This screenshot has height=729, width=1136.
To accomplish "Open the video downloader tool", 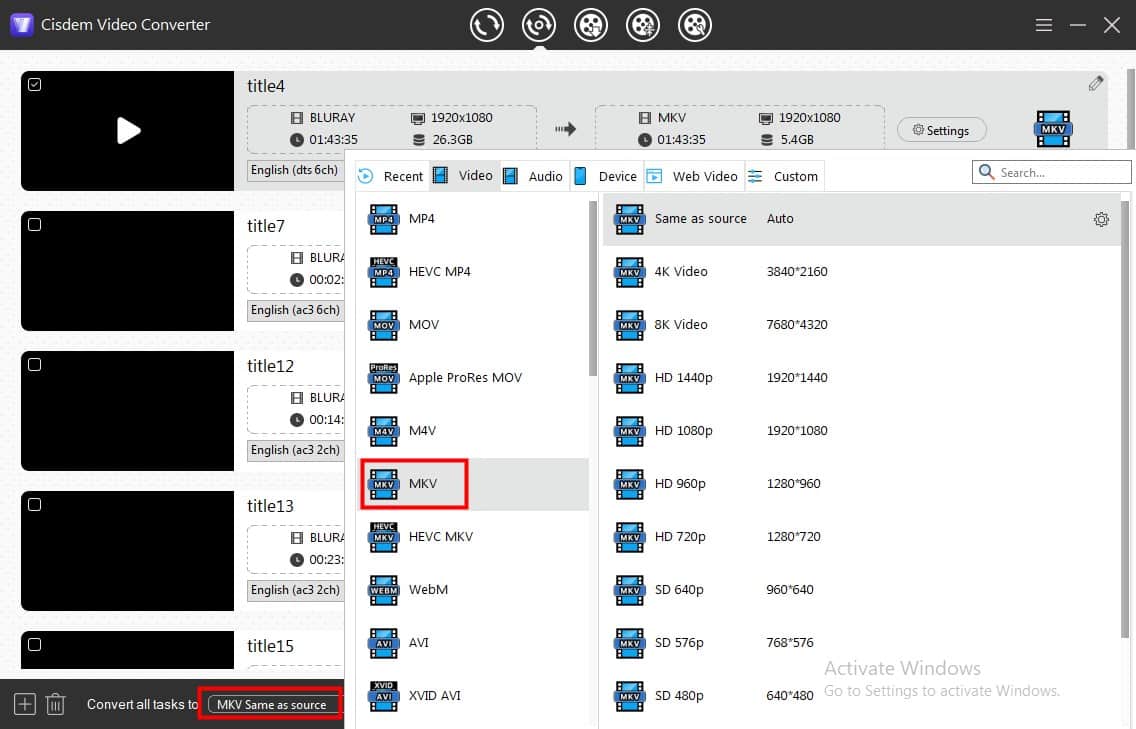I will click(591, 25).
